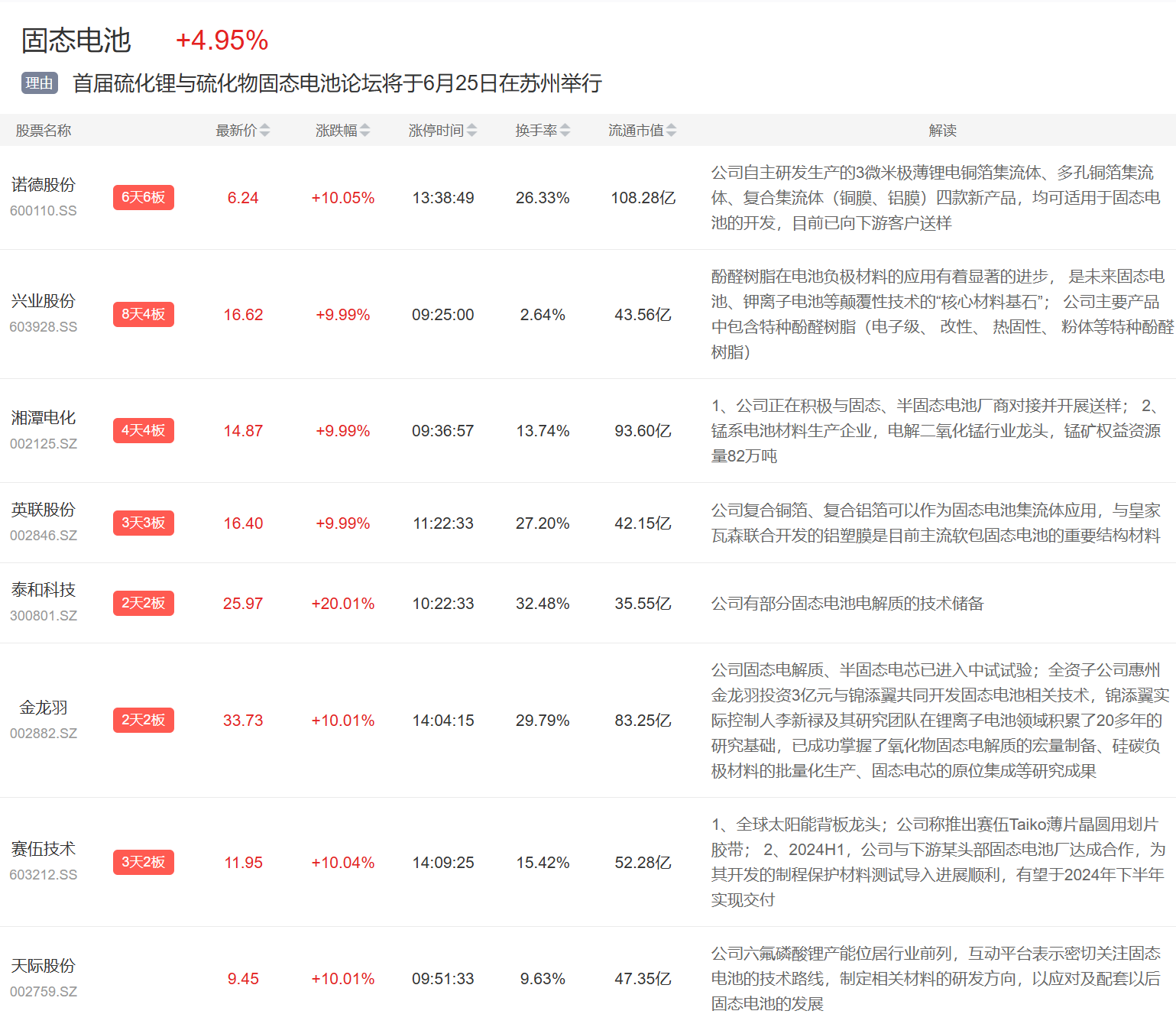This screenshot has height=1027, width=1176.
Task: Click the 6天6板 badge for 诺德股份
Action: pyautogui.click(x=143, y=197)
